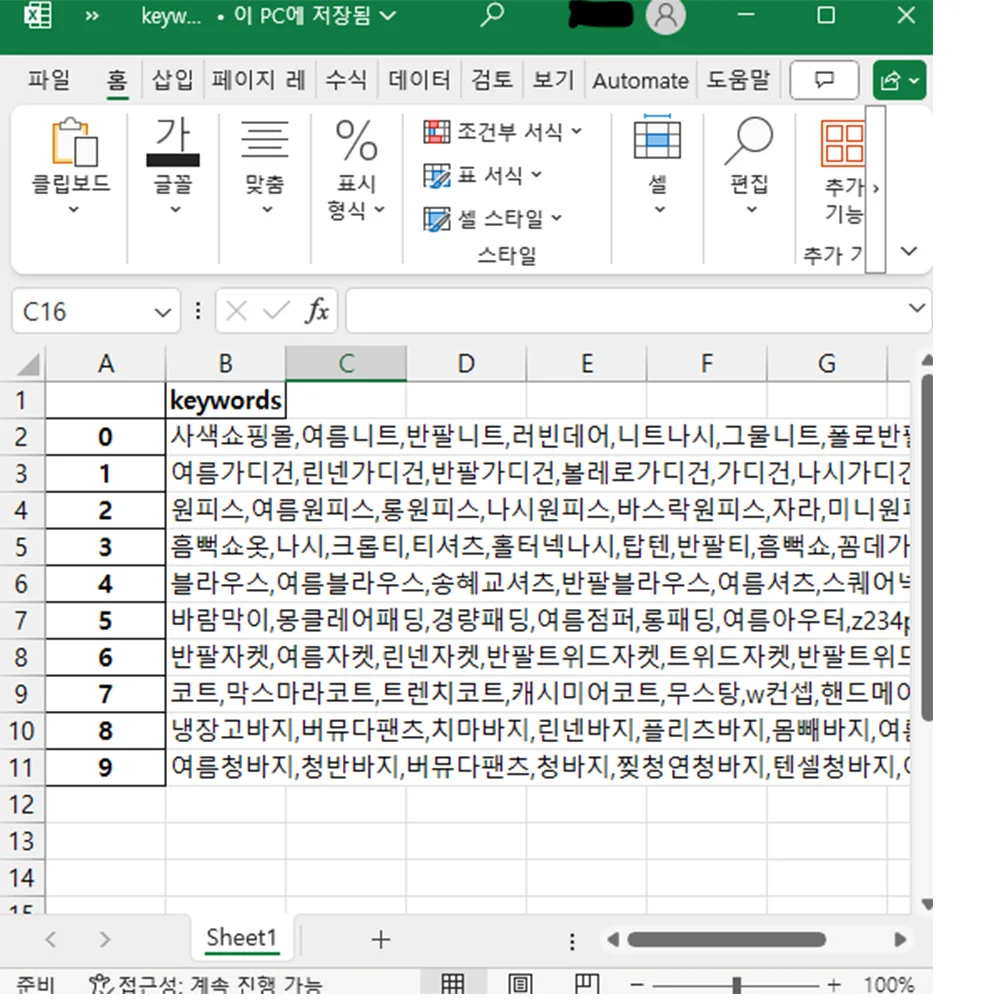Click the horizontal scrollbar thumb

726,939
